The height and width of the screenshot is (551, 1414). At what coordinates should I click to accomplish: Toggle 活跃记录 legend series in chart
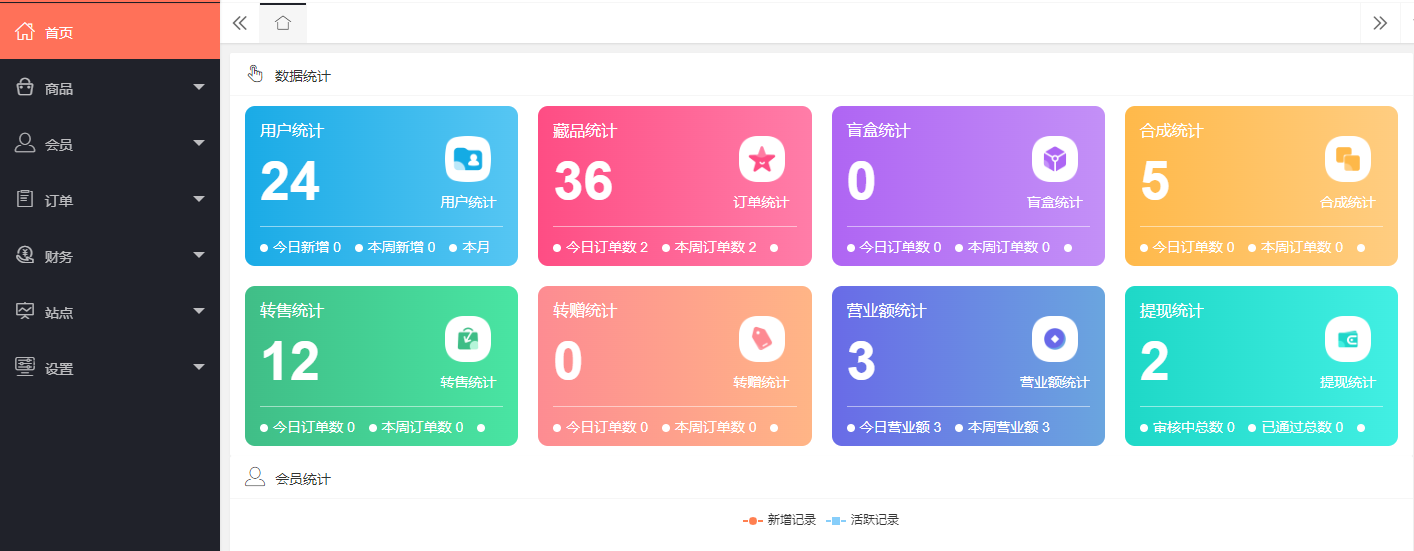point(863,520)
